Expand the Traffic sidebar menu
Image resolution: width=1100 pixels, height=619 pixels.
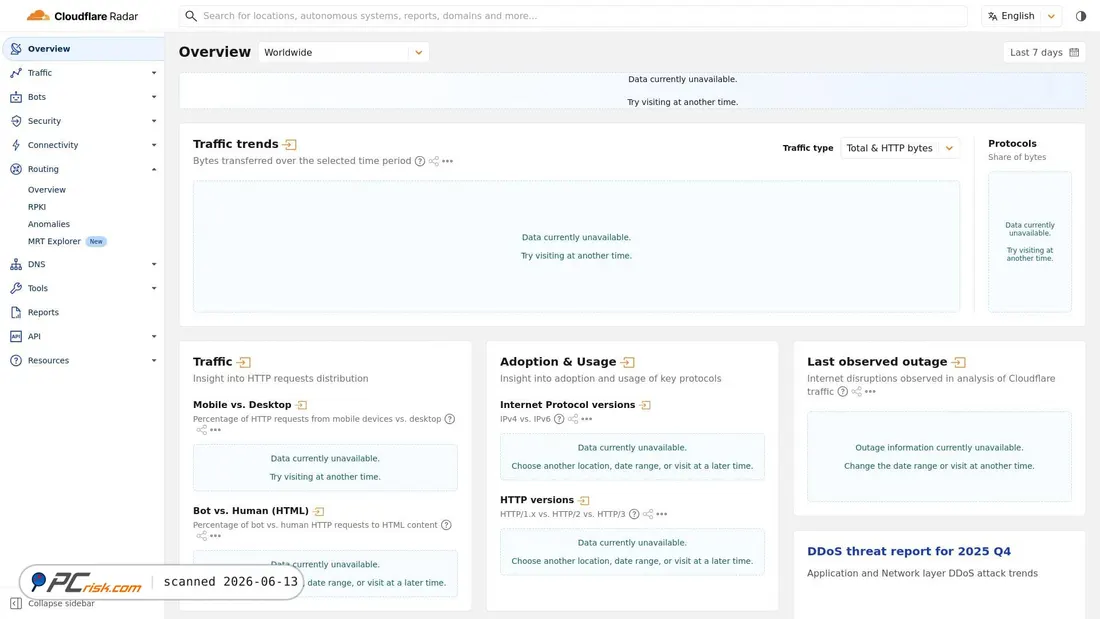[154, 73]
